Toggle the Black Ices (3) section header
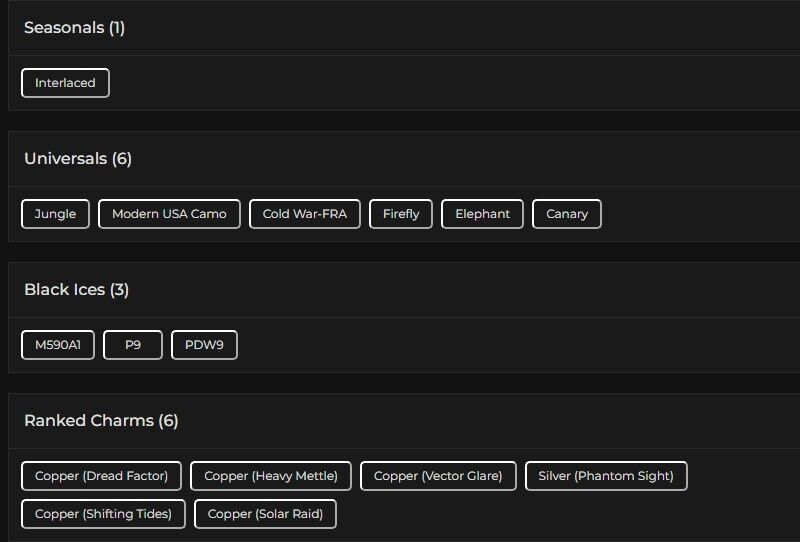Screen dimensions: 800x542 tap(76, 290)
